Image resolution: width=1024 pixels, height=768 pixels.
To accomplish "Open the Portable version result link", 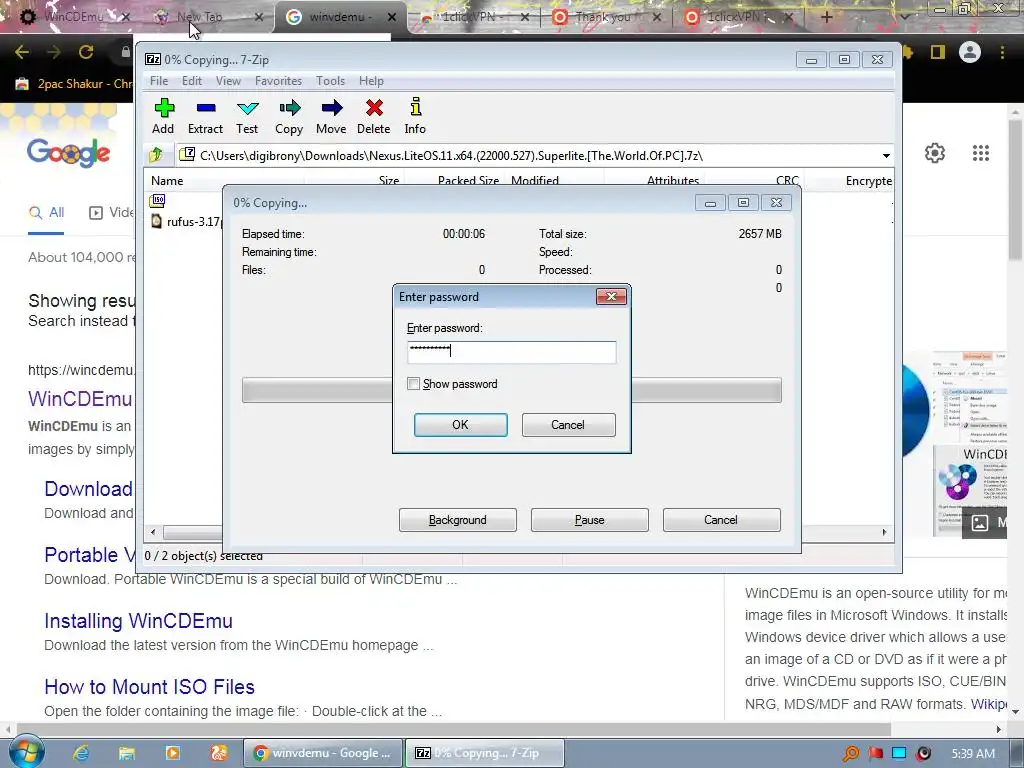I will coord(89,555).
